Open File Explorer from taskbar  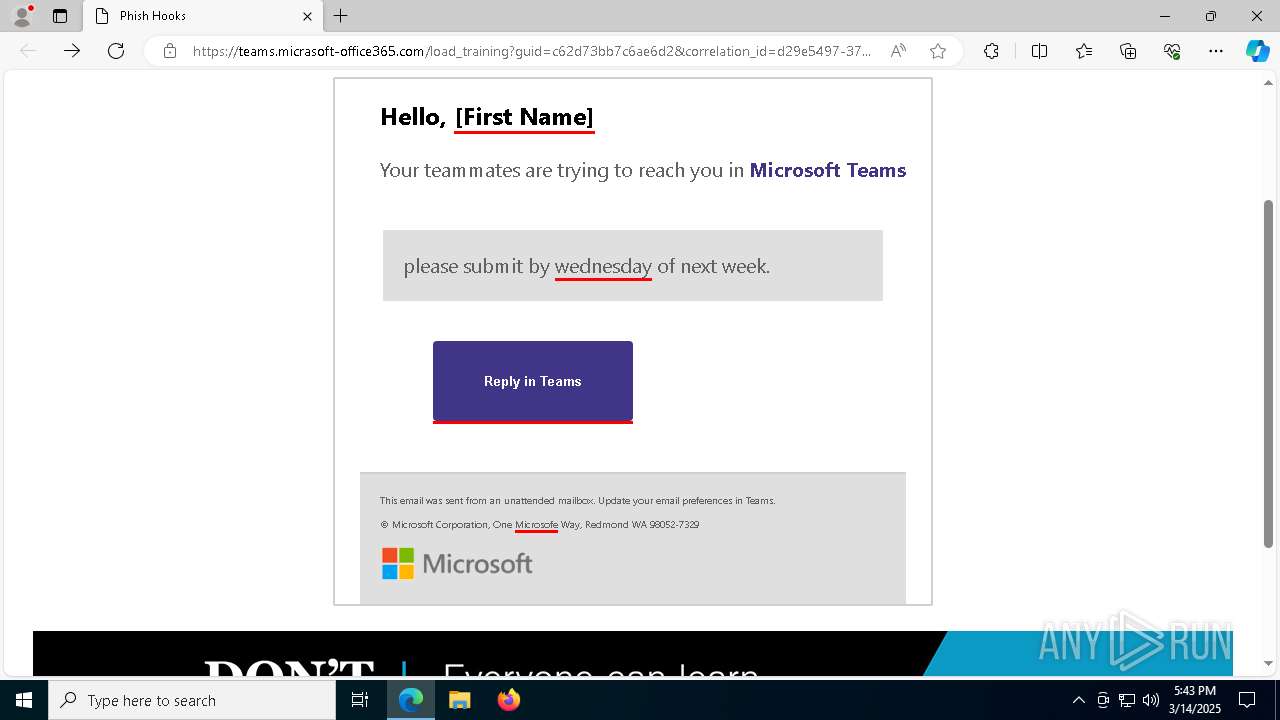(x=459, y=700)
